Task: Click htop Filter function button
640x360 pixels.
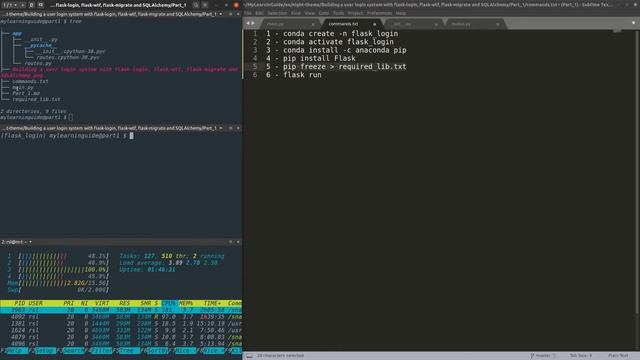Action: [x=102, y=351]
